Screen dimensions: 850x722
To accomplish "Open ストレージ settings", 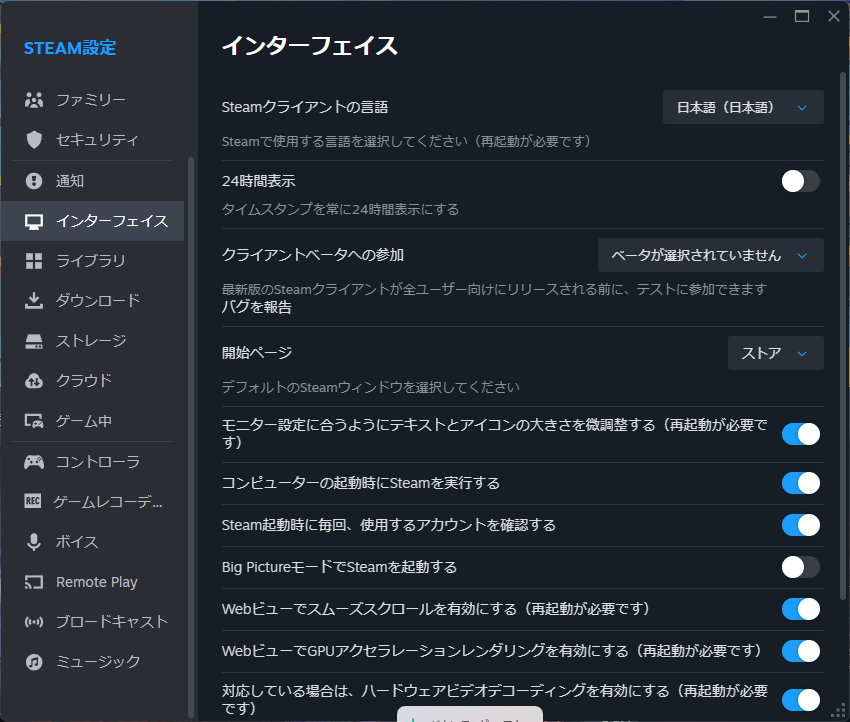I will coord(92,341).
